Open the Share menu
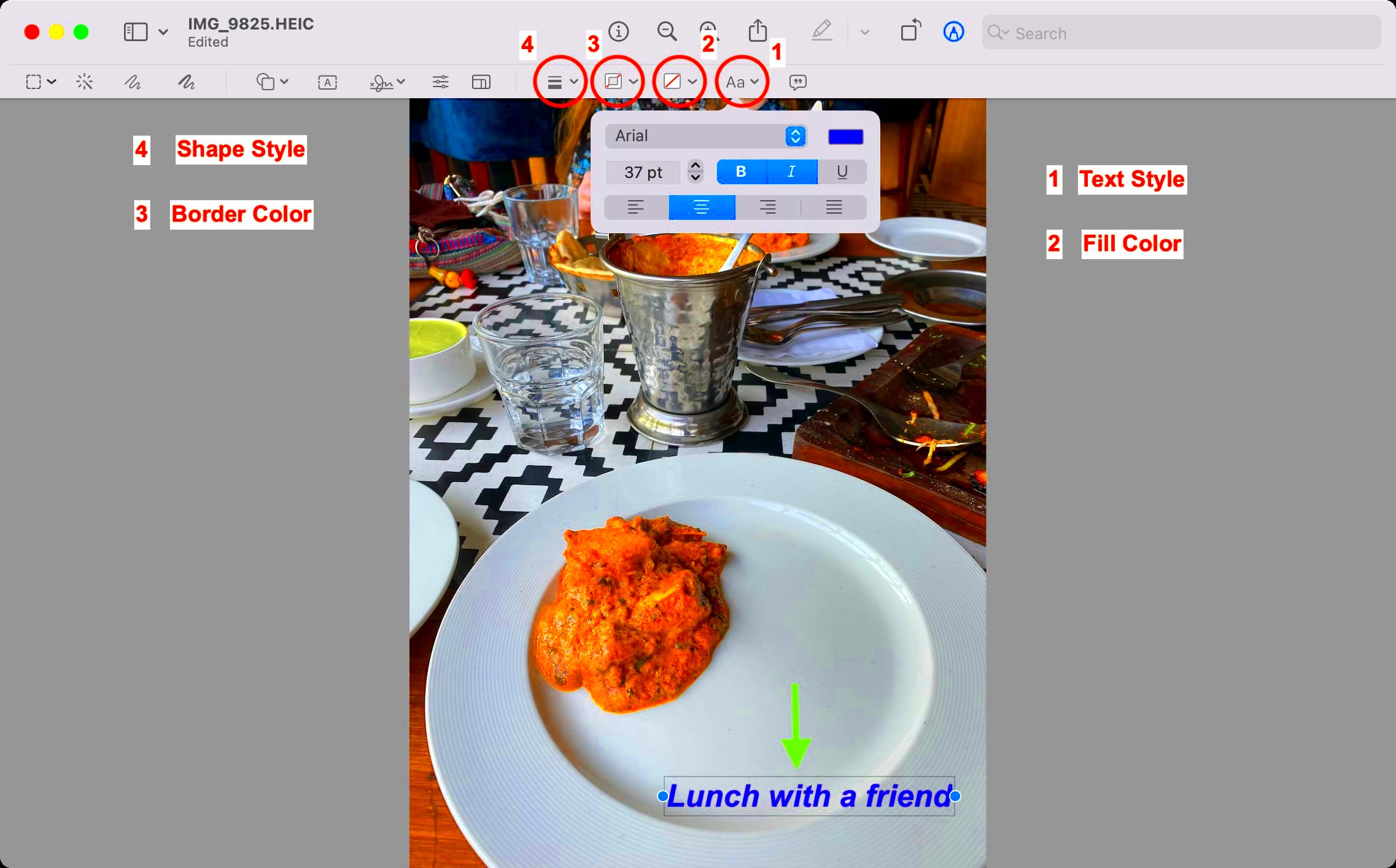The height and width of the screenshot is (868, 1396). click(x=758, y=33)
